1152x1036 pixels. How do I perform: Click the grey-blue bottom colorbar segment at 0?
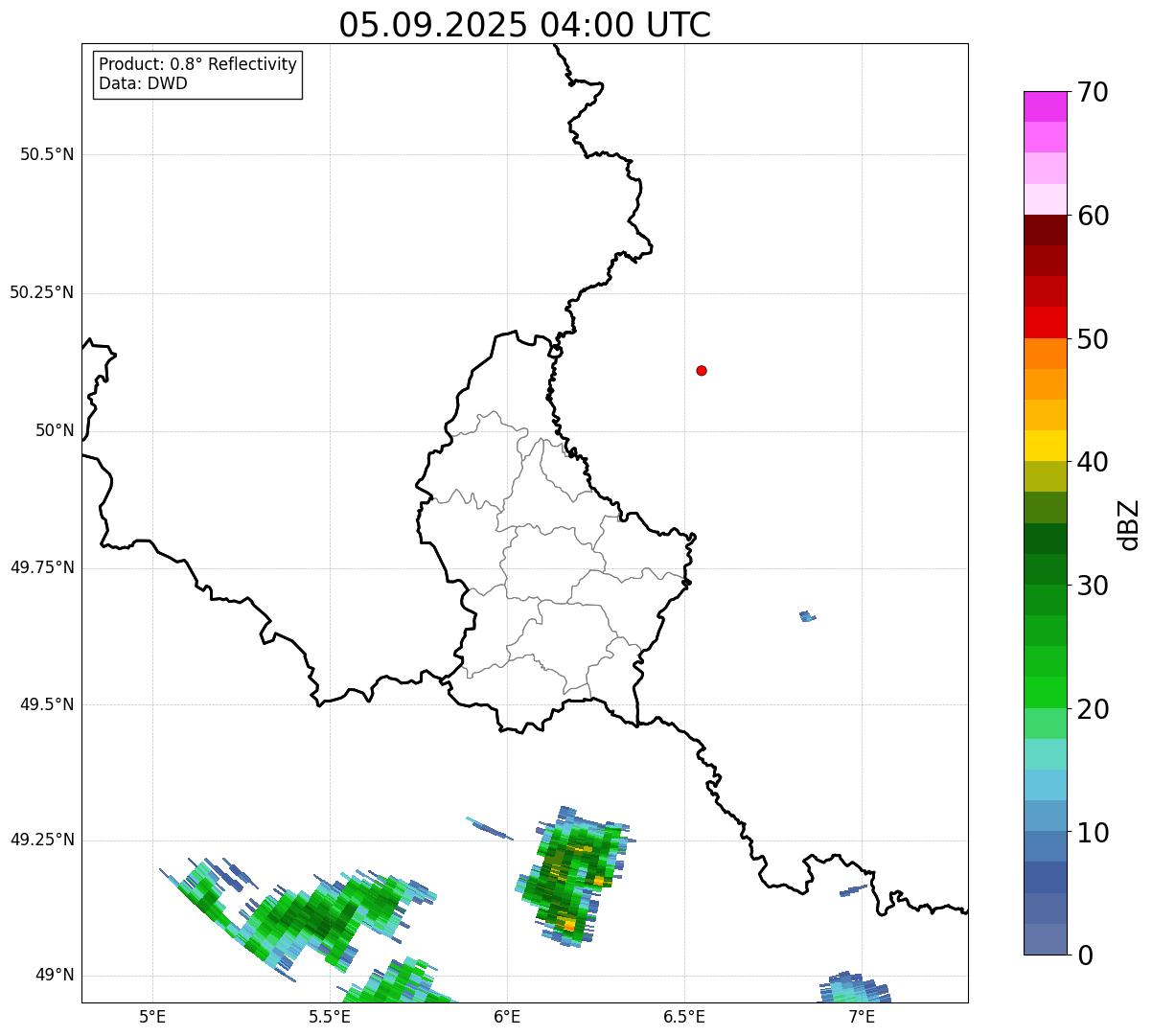1046,939
